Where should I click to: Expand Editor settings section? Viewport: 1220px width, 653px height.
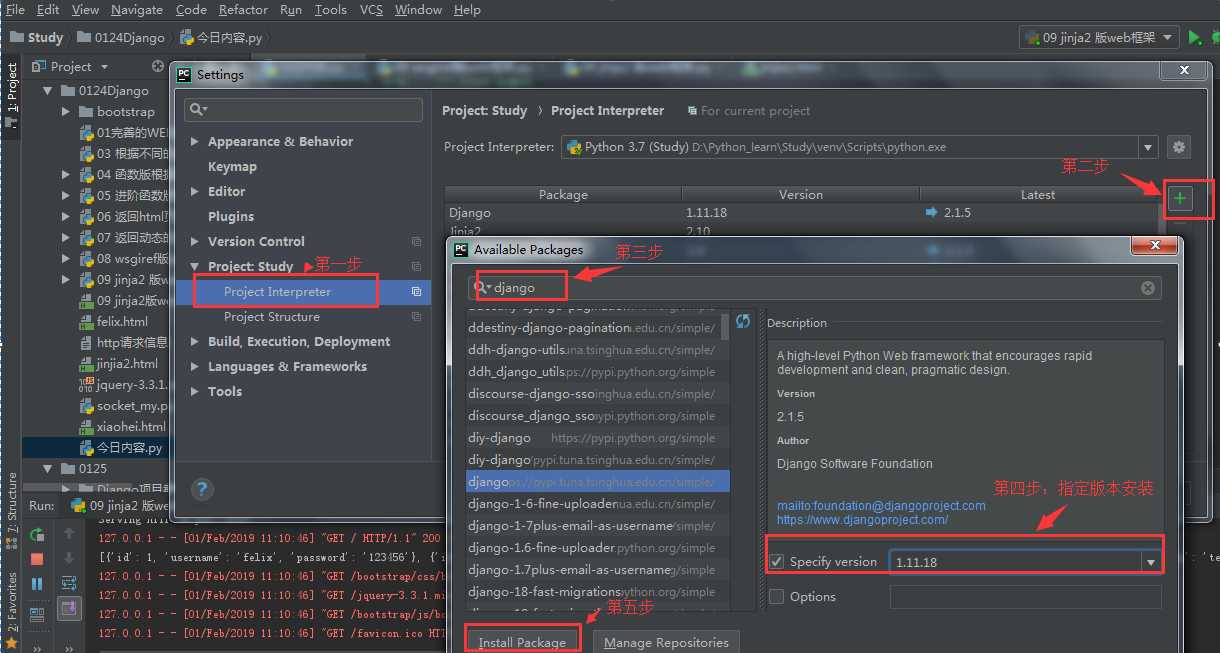pyautogui.click(x=195, y=192)
